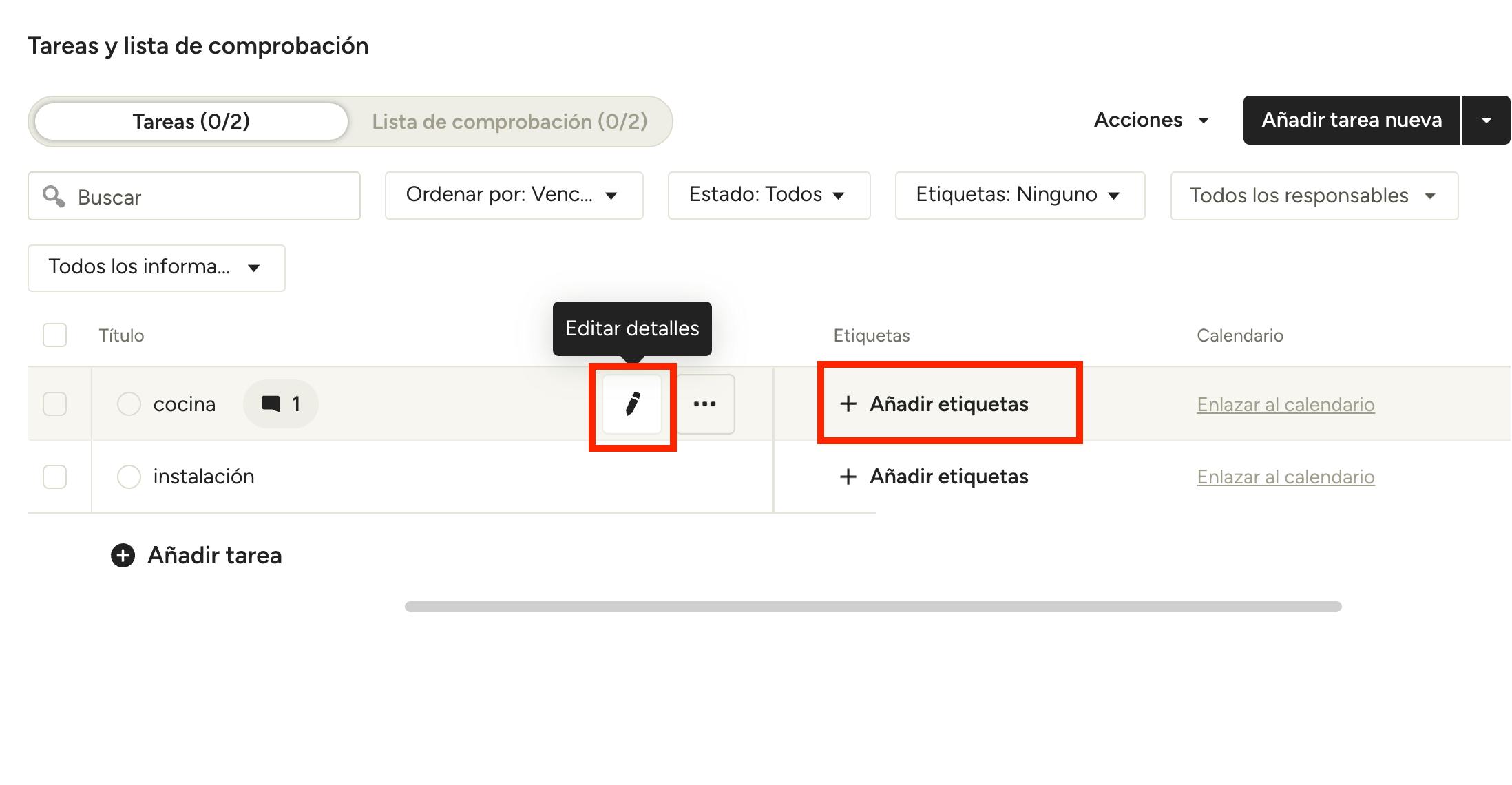Click the horizontal scrollbar
The image size is (1512, 785).
pyautogui.click(x=873, y=607)
